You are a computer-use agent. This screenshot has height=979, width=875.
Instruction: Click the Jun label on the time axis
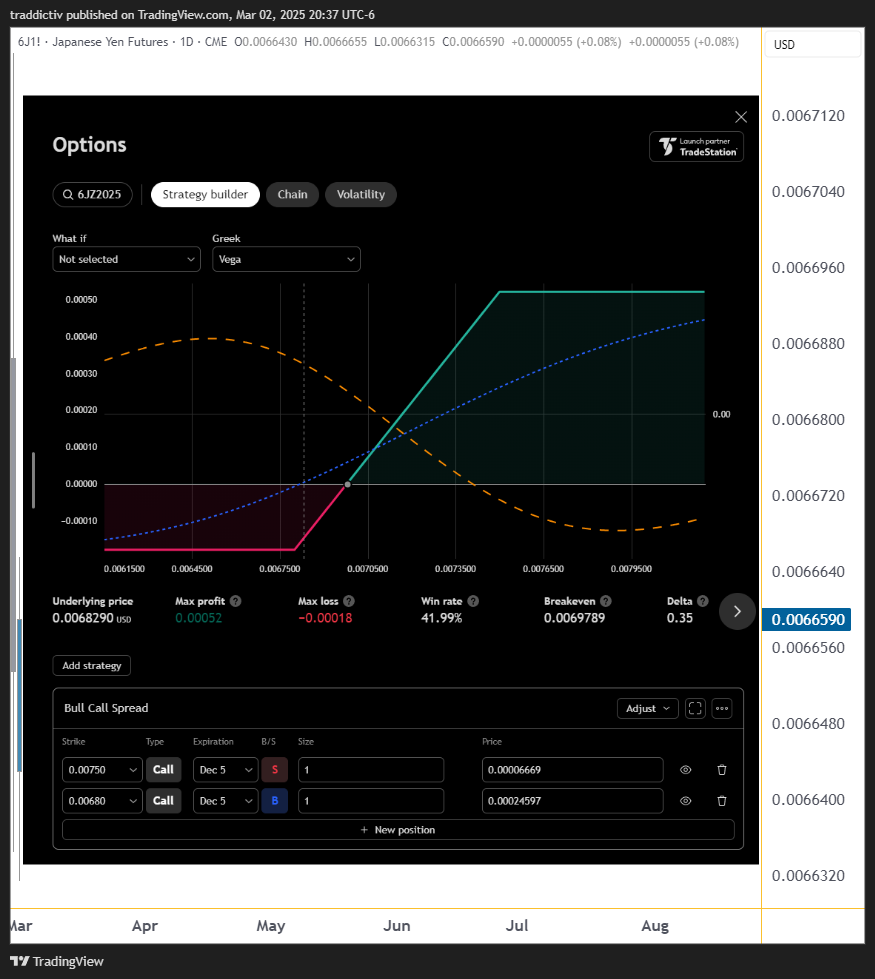397,925
